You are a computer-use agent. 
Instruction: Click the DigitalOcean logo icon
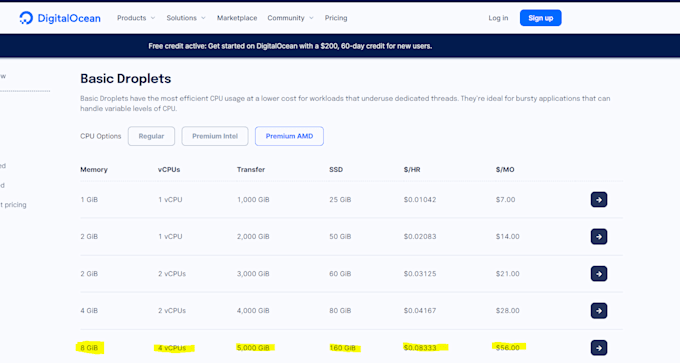(26, 18)
